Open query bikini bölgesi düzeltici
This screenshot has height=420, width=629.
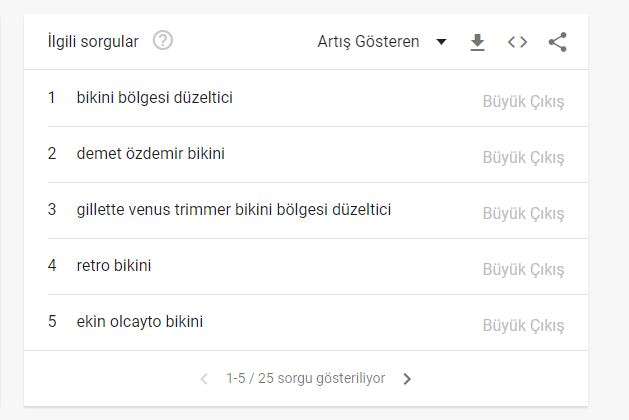click(154, 97)
